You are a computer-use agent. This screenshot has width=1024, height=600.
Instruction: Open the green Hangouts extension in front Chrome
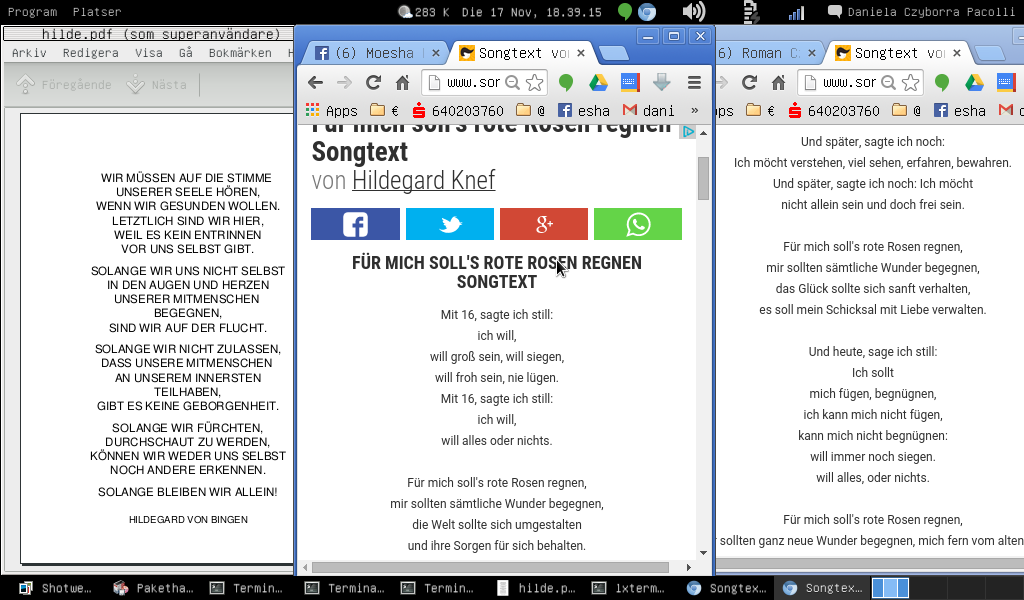[x=566, y=82]
